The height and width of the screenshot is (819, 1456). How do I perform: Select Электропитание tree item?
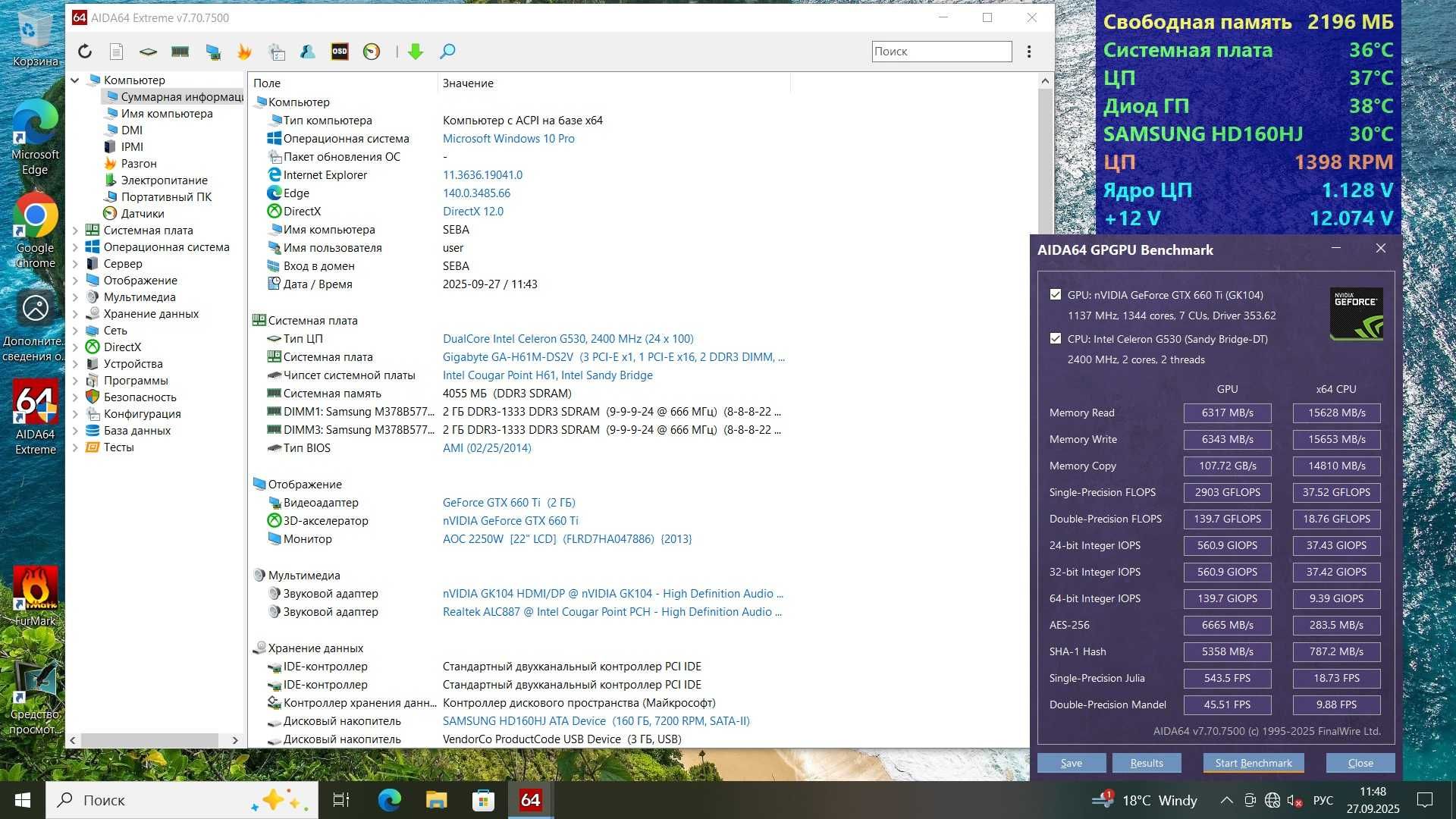coord(165,180)
